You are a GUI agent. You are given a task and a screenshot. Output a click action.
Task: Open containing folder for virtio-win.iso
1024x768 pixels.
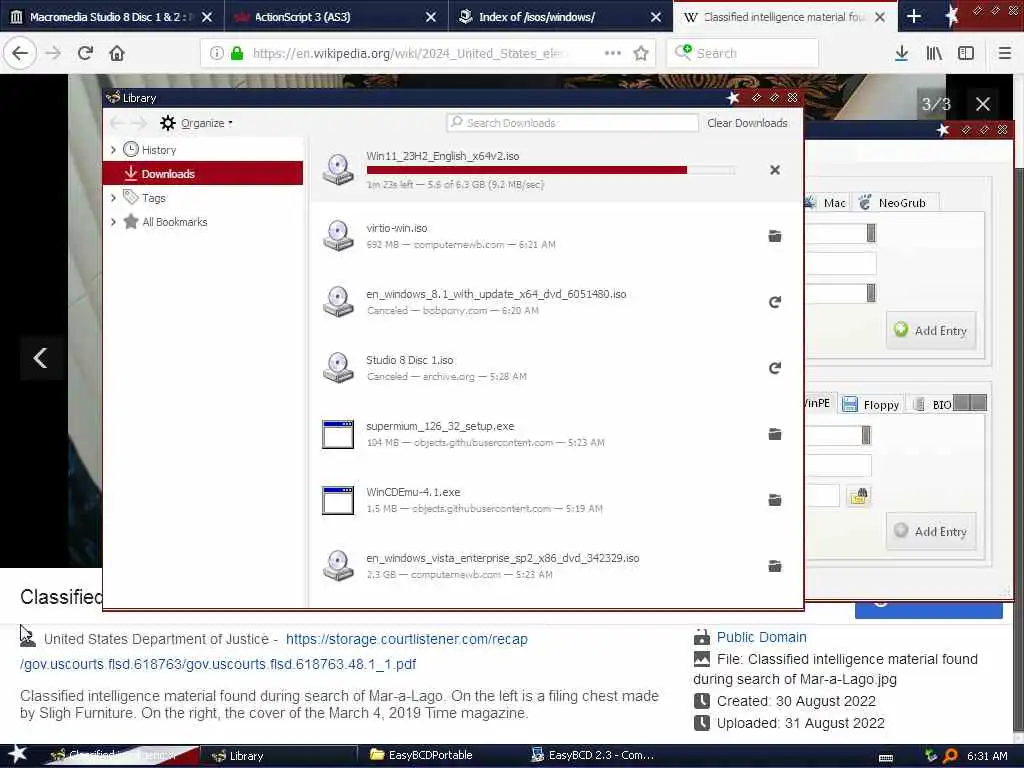click(x=775, y=236)
